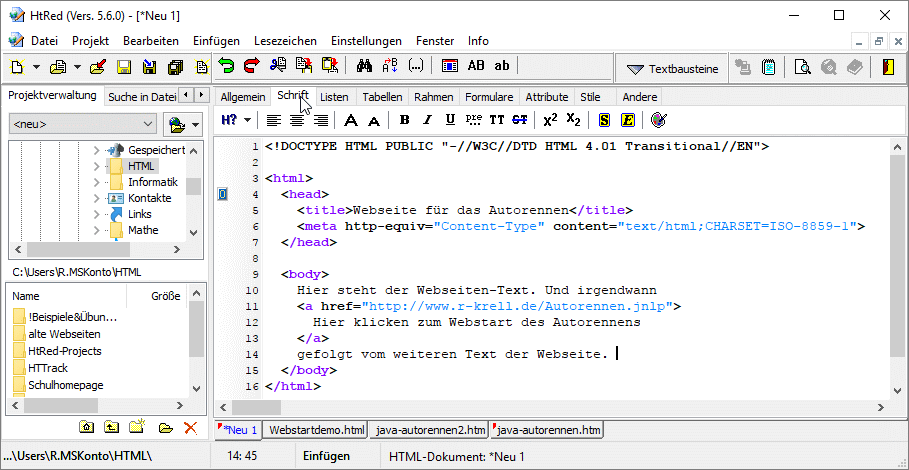Click the preformatted 'pre' text icon
Image resolution: width=909 pixels, height=470 pixels.
click(x=474, y=120)
